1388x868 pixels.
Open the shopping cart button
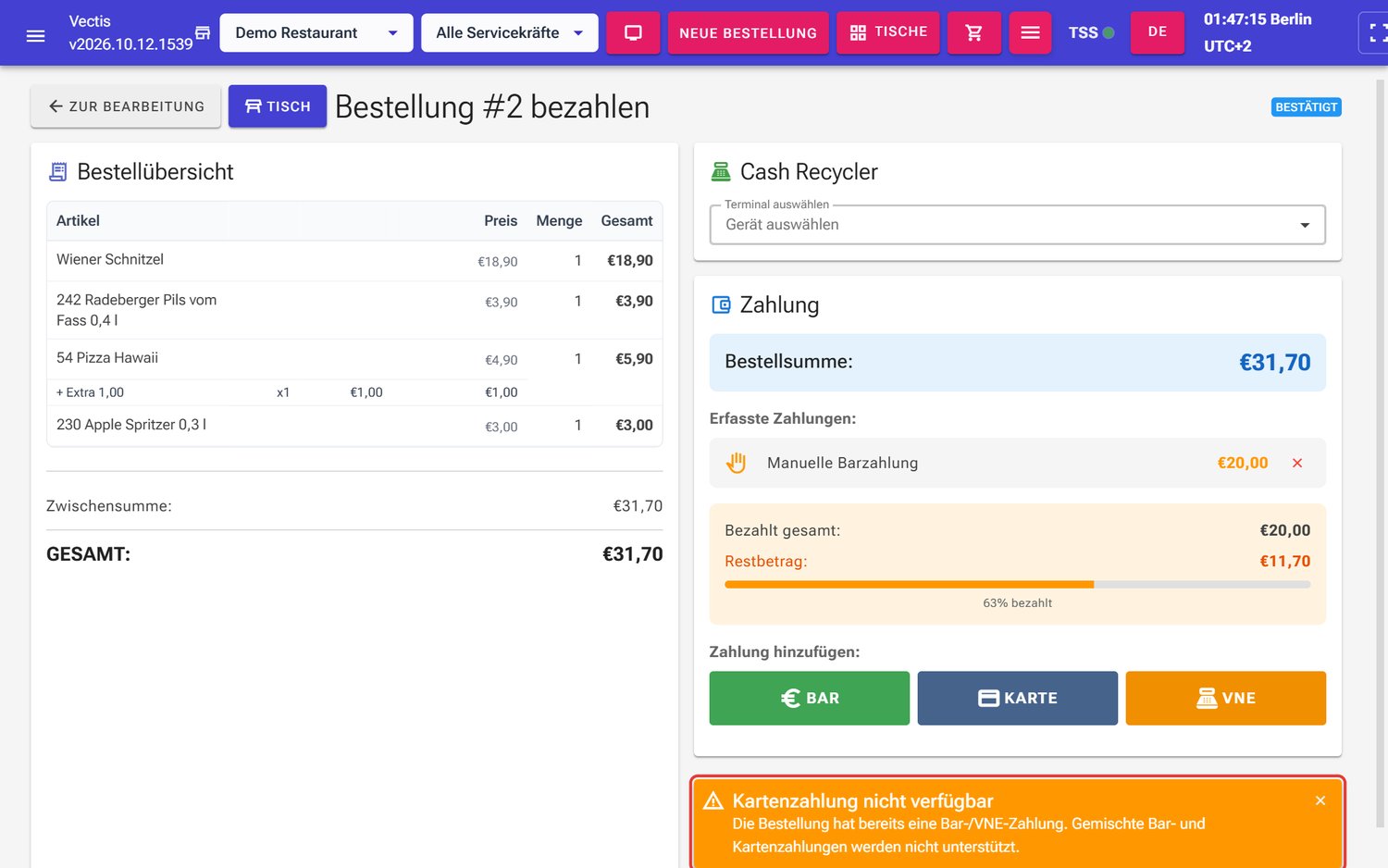[x=974, y=32]
